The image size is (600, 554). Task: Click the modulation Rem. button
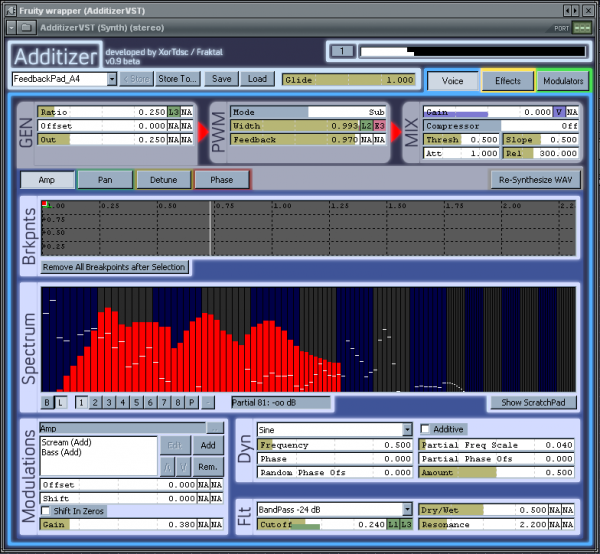click(x=208, y=467)
